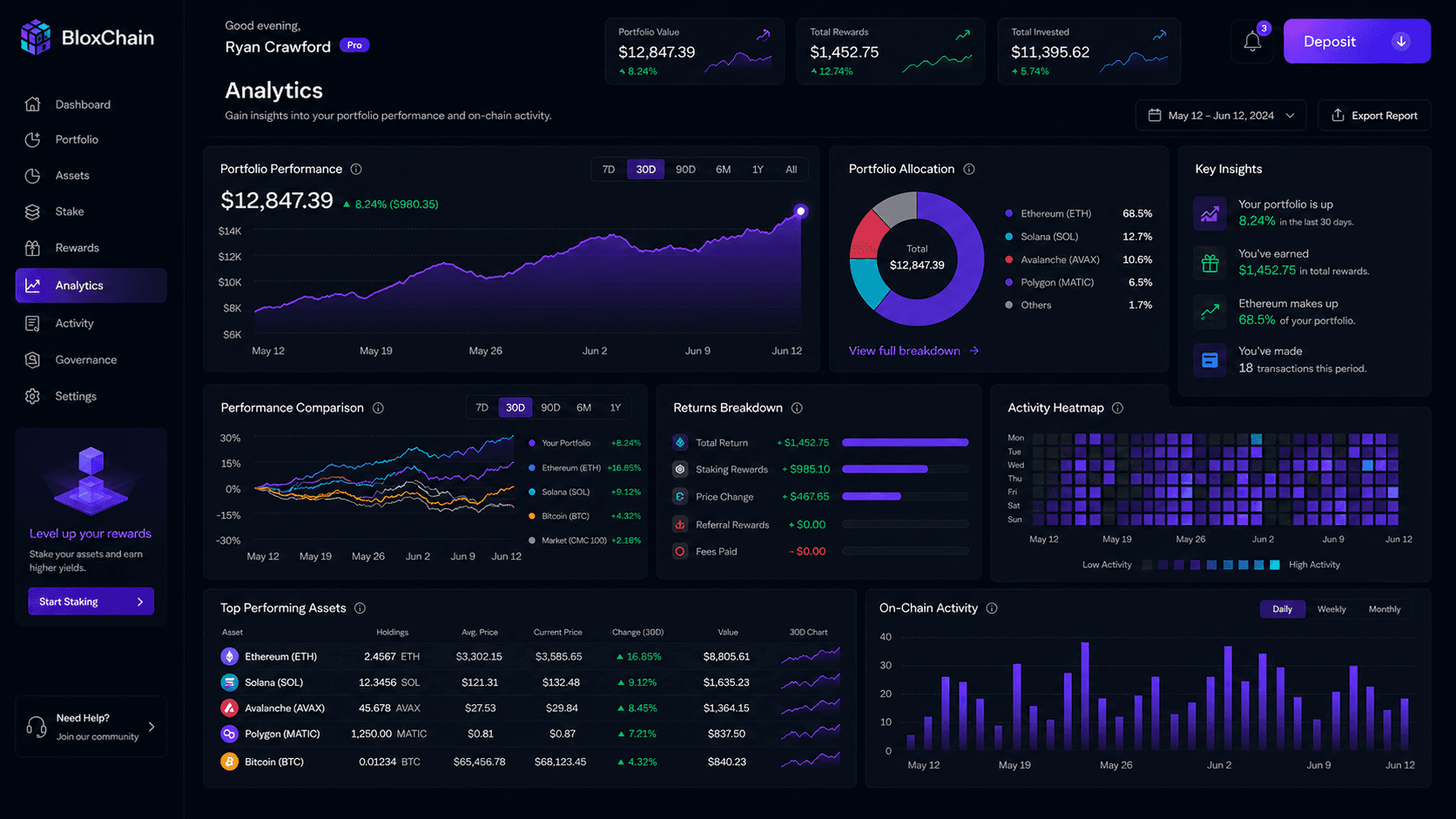Click the Activity list icon in sidebar
1456x819 pixels.
coord(32,323)
